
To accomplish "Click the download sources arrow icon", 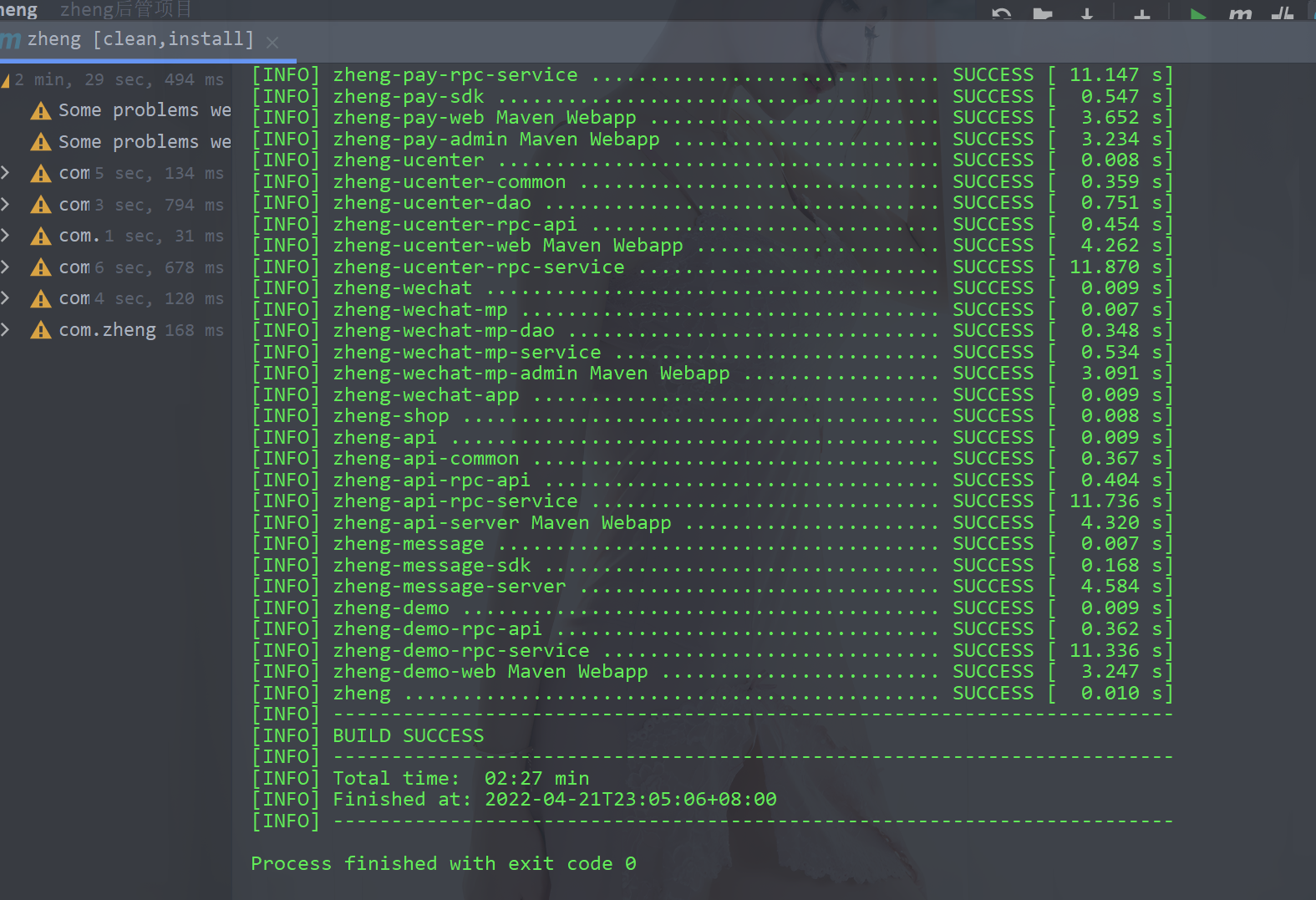I will 1086,14.
